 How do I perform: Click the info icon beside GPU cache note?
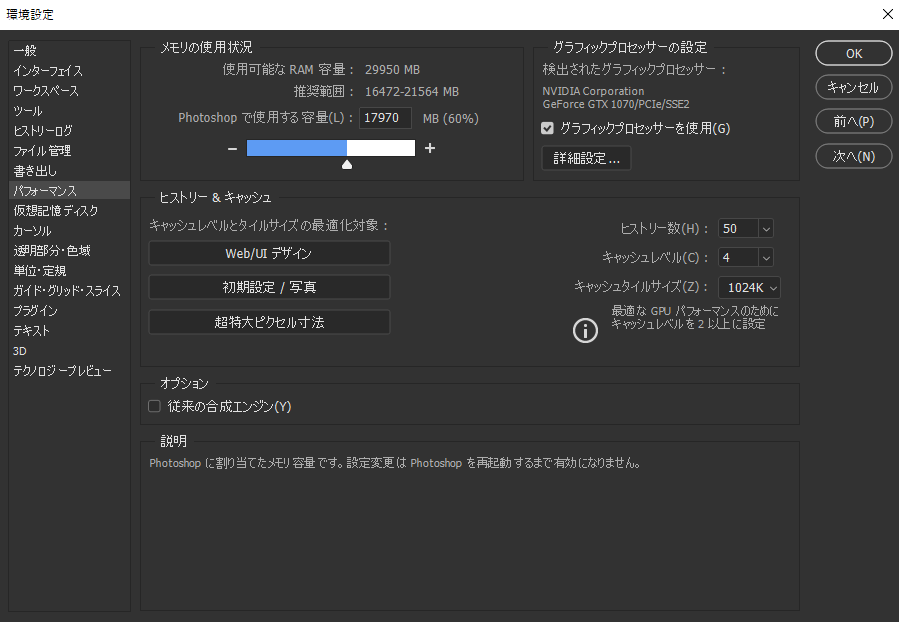coord(585,331)
